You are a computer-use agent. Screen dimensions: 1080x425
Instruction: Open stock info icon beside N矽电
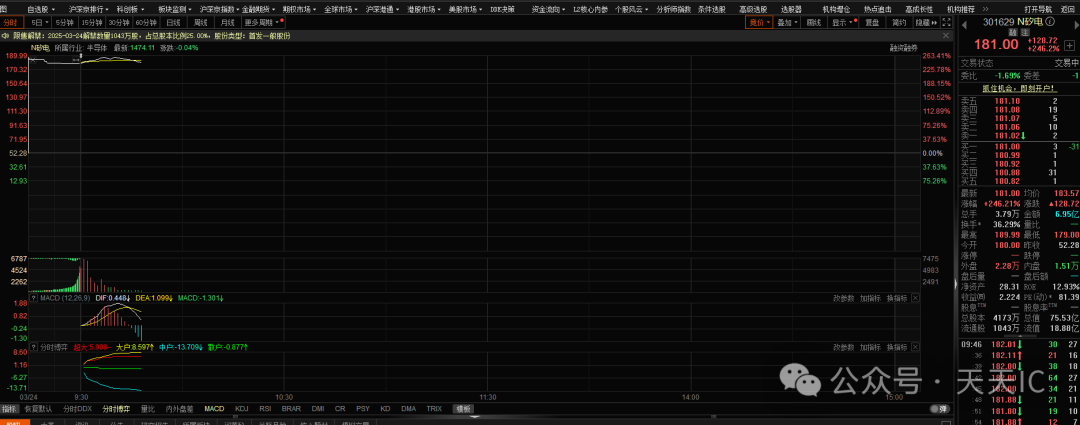click(1050, 22)
